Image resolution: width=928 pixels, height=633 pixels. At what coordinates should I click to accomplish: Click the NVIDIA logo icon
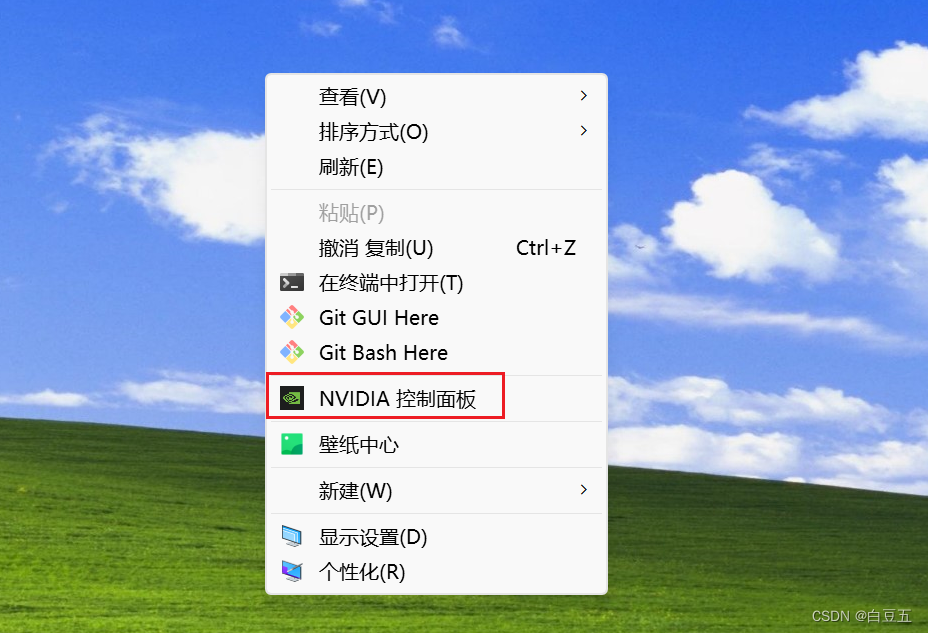point(292,398)
